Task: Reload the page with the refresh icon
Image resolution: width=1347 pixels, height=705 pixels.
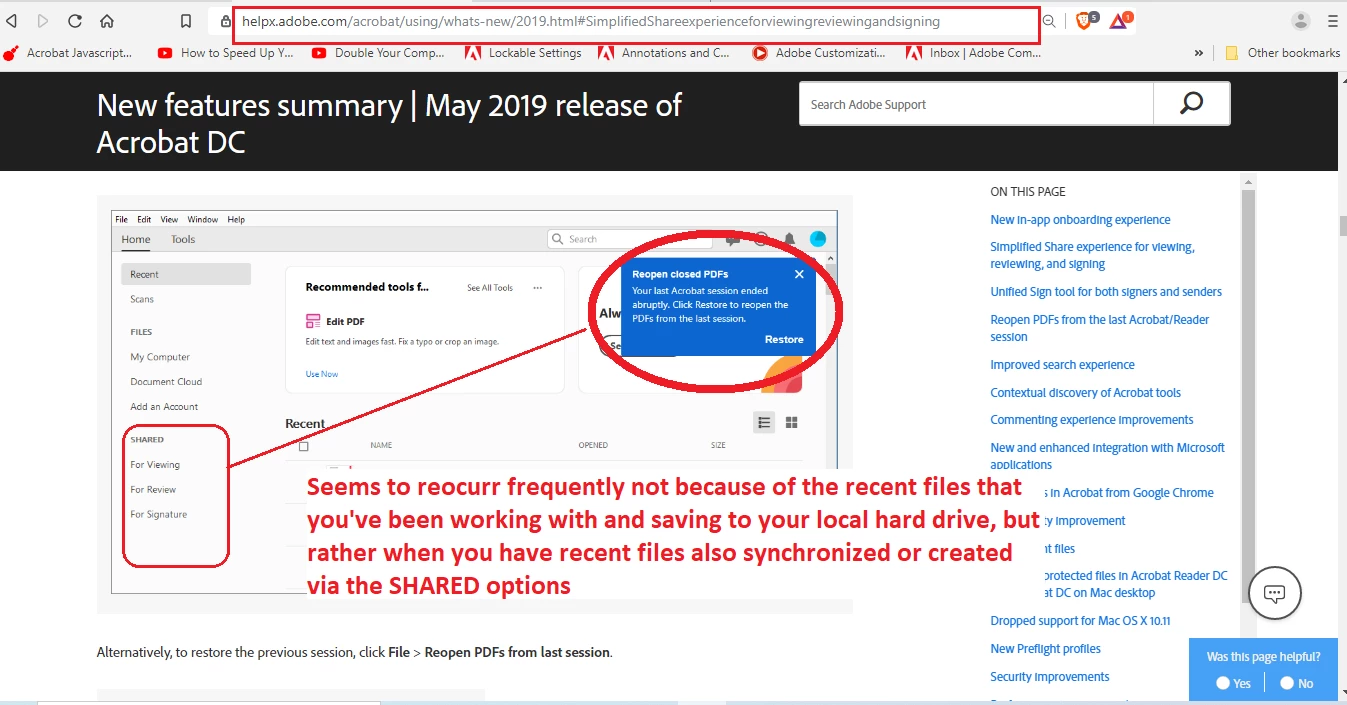Action: (x=75, y=21)
